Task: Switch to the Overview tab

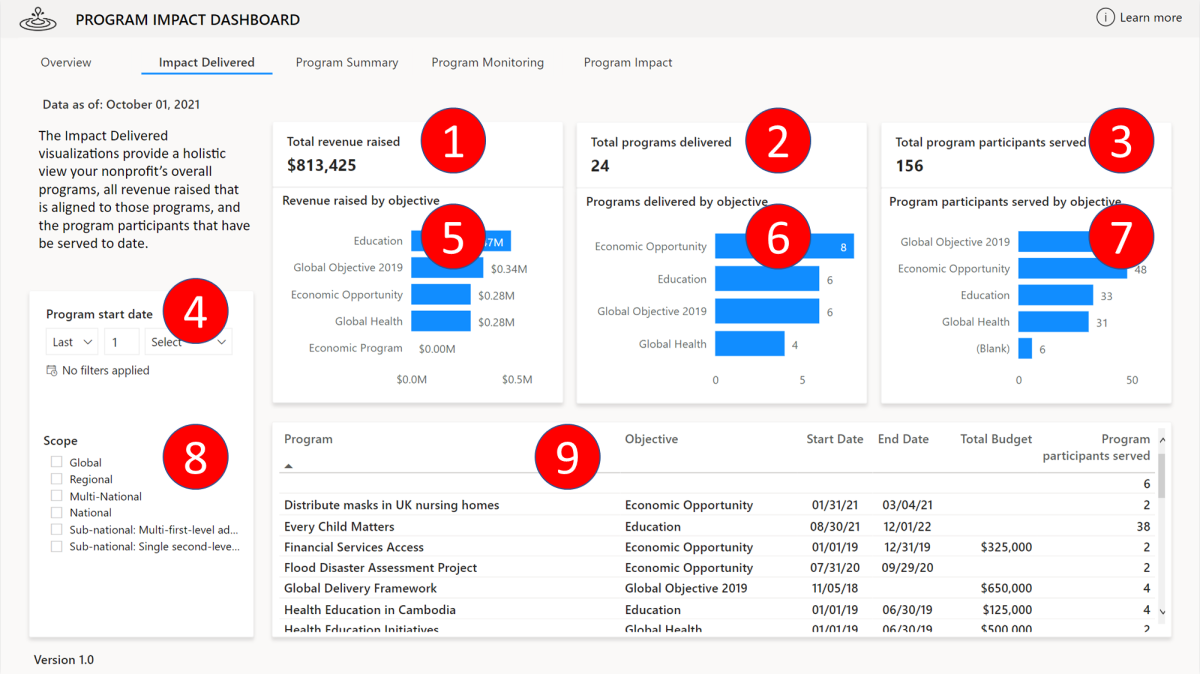Action: (x=66, y=62)
